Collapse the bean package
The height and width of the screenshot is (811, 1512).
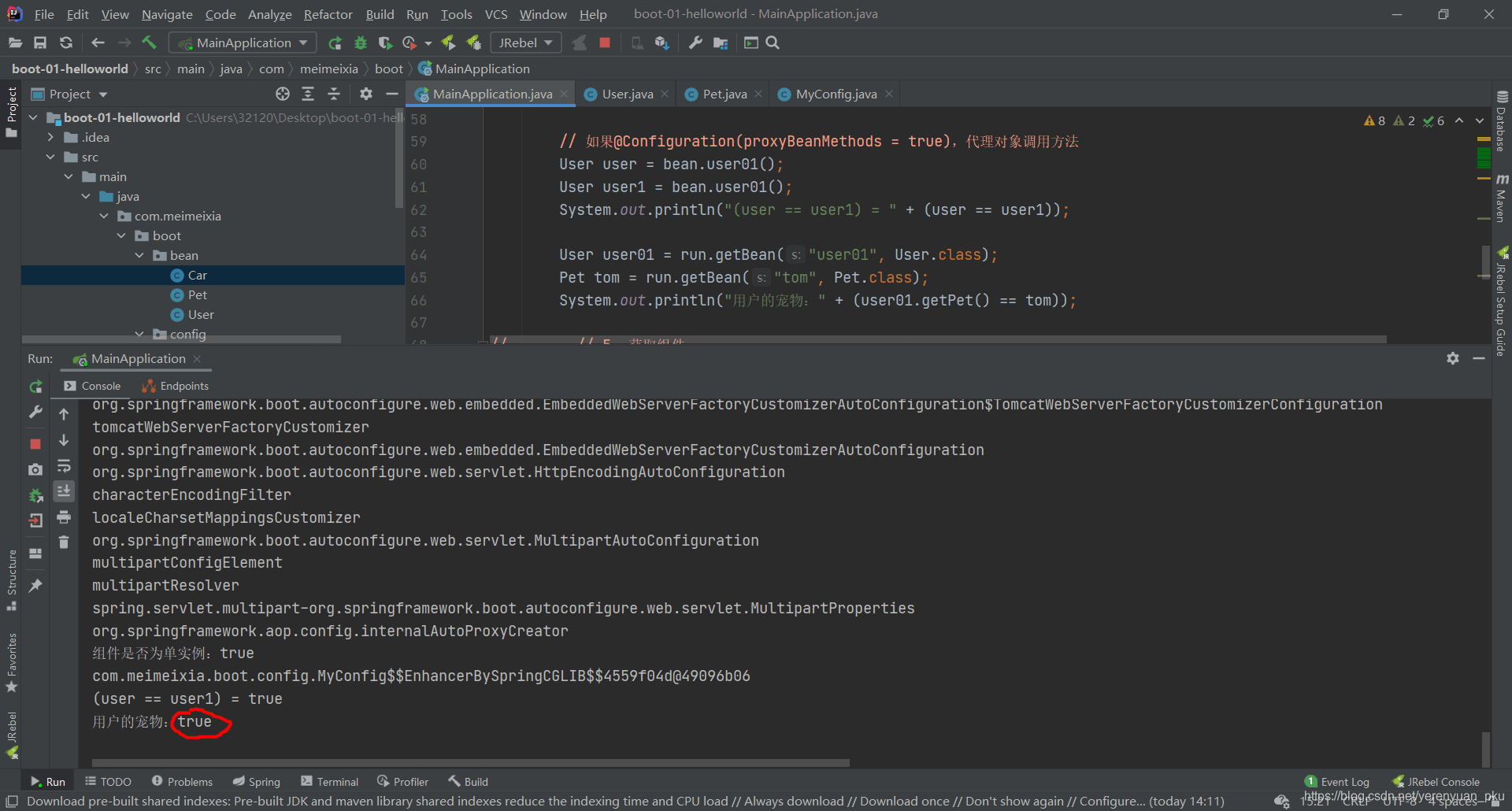[x=139, y=255]
